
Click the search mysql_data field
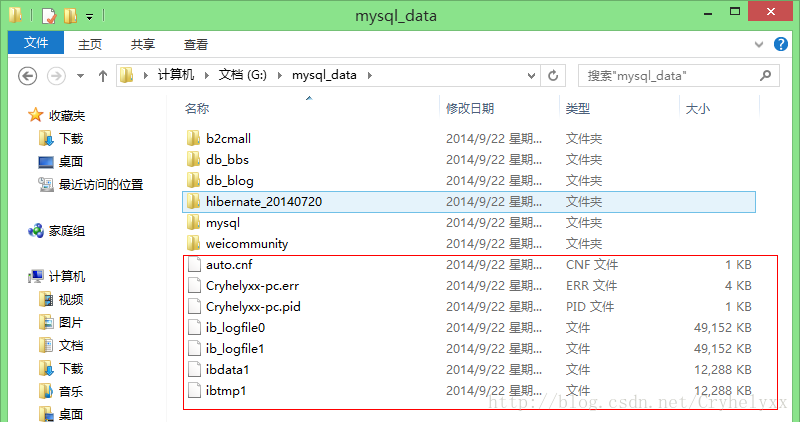pos(679,76)
